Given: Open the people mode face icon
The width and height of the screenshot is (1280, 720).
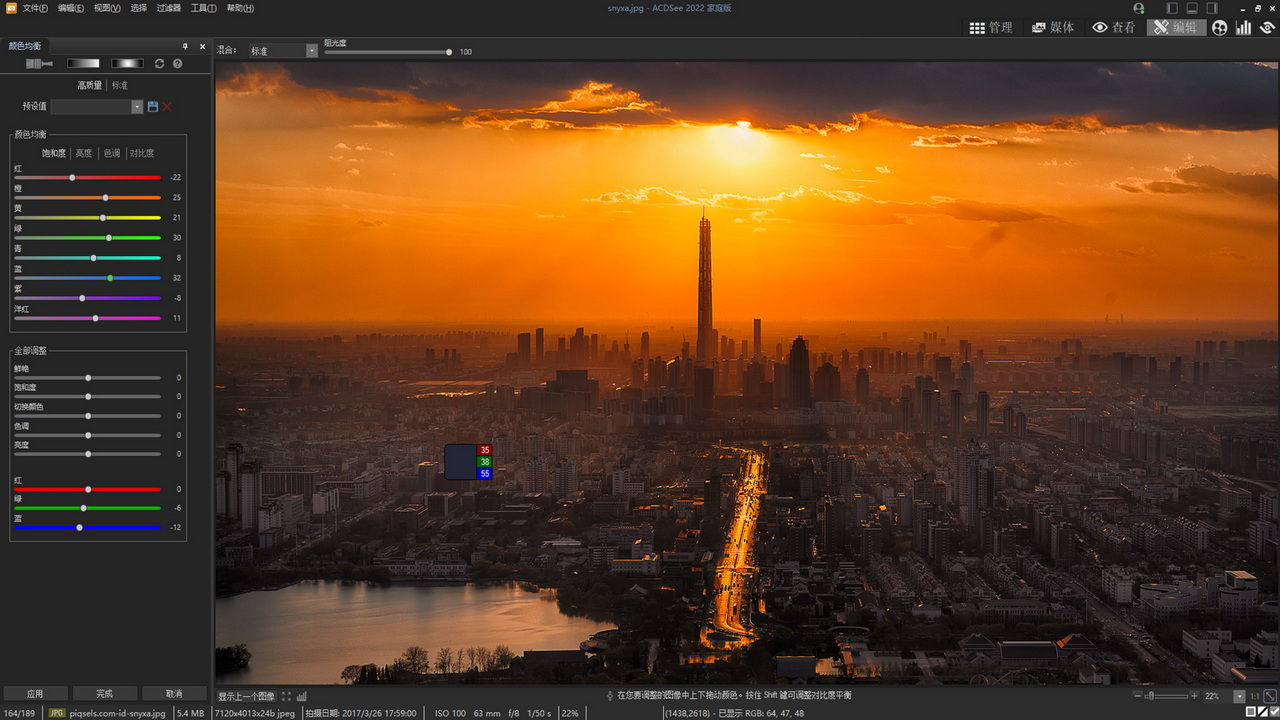Looking at the screenshot, I should pyautogui.click(x=1219, y=28).
